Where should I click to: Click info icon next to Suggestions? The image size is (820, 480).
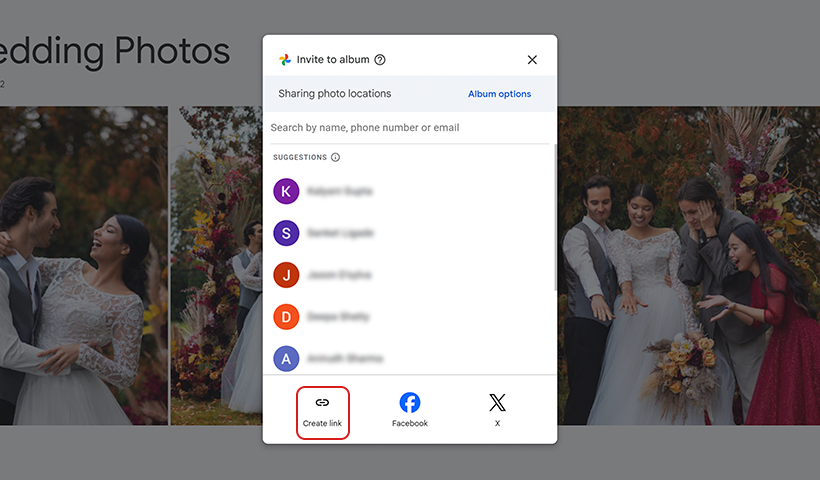[x=335, y=157]
